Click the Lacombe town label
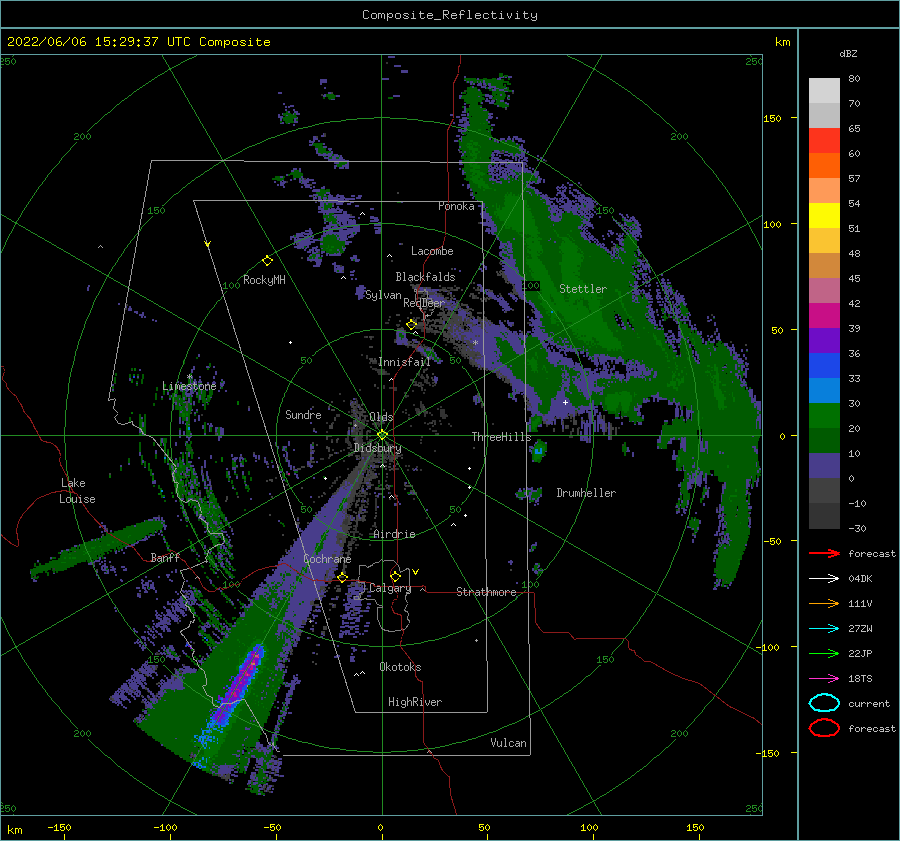Image resolution: width=900 pixels, height=841 pixels. pos(432,251)
